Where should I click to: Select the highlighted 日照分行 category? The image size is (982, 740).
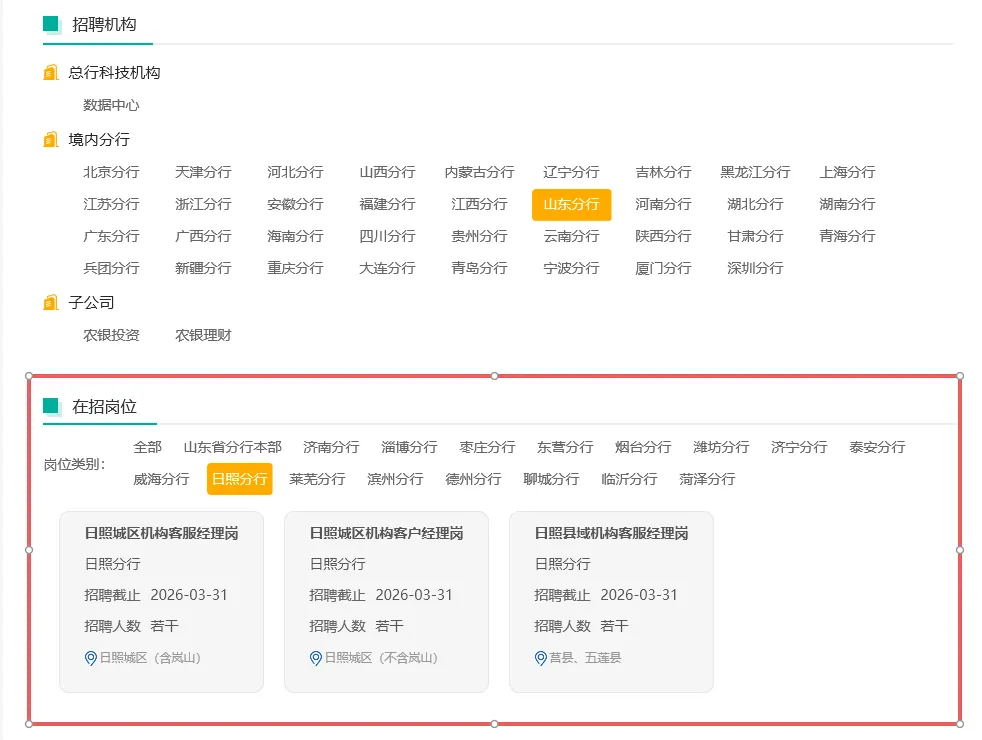[x=239, y=479]
